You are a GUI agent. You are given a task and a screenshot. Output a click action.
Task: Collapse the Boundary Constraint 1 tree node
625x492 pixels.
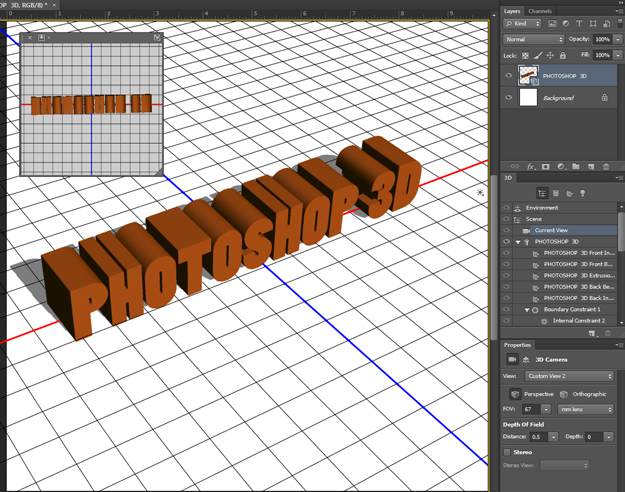click(x=526, y=310)
